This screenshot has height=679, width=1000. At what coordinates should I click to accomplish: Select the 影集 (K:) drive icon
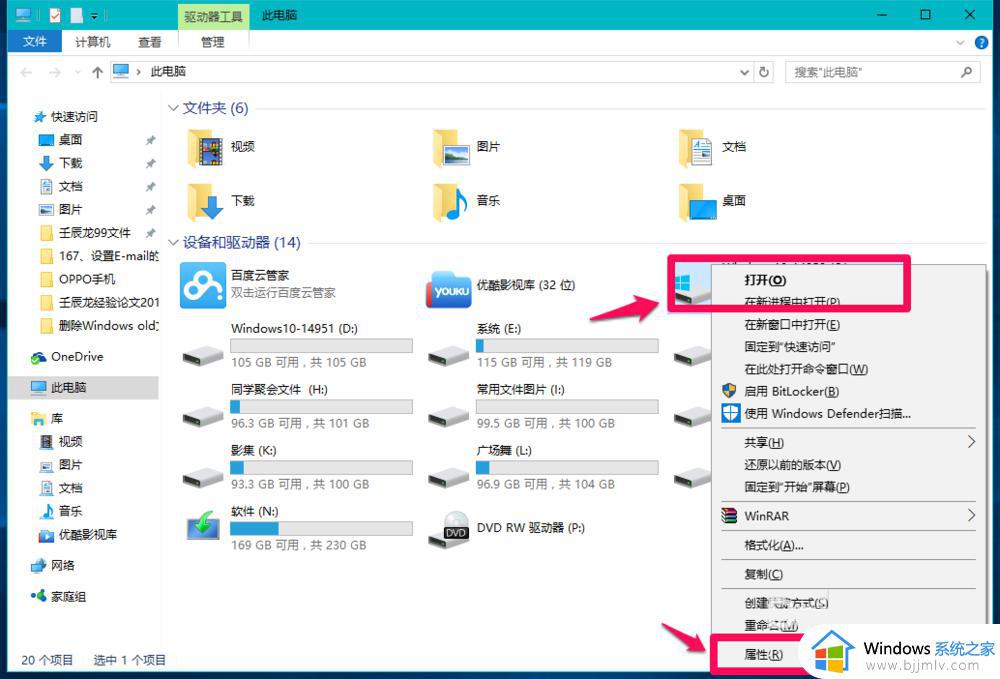tap(203, 478)
